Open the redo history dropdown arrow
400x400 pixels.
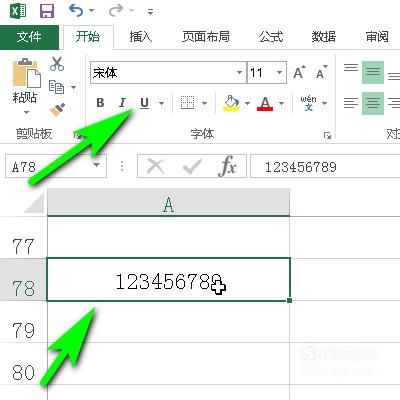coord(131,11)
